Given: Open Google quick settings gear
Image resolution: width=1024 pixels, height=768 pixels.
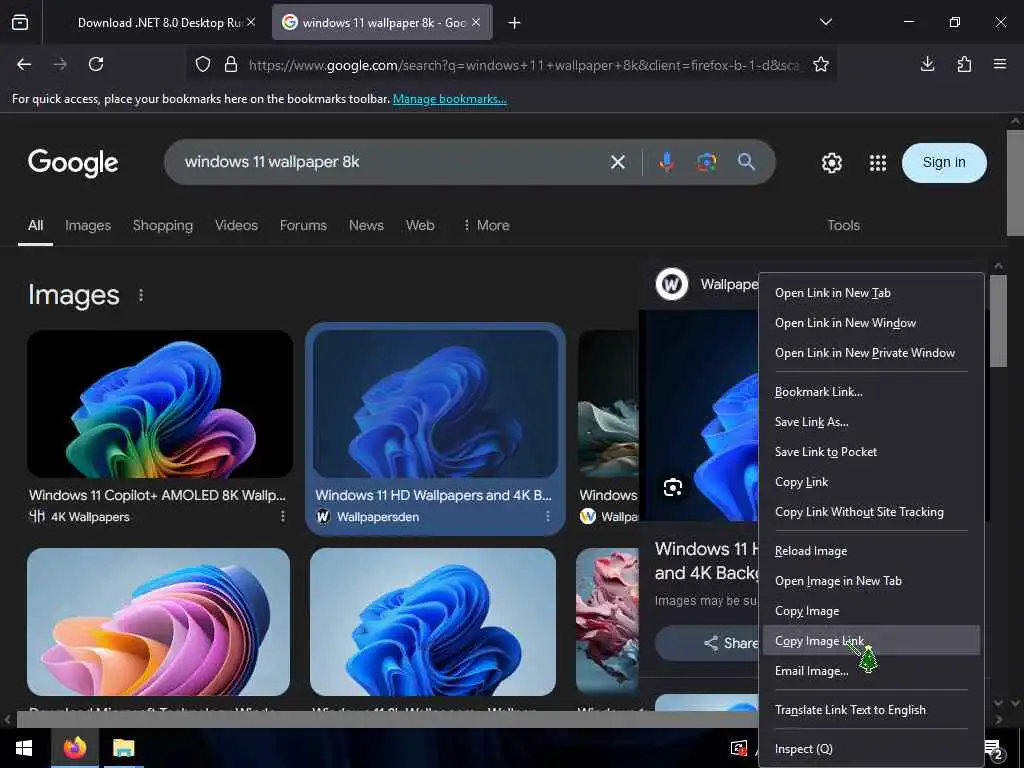Looking at the screenshot, I should coord(832,163).
